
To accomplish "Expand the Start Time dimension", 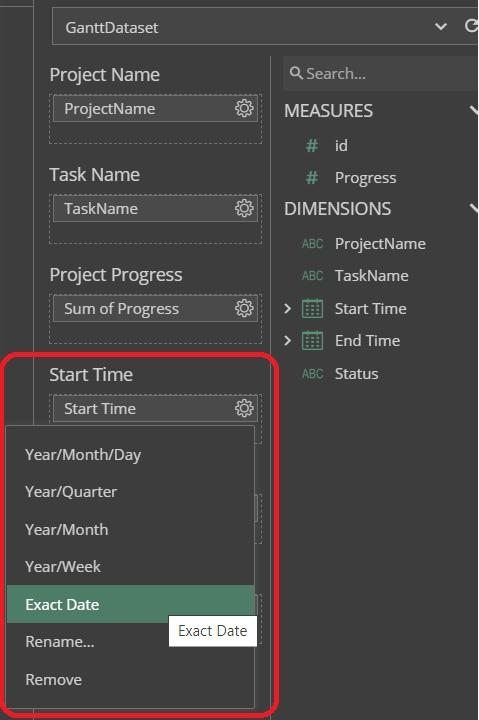I will click(288, 309).
